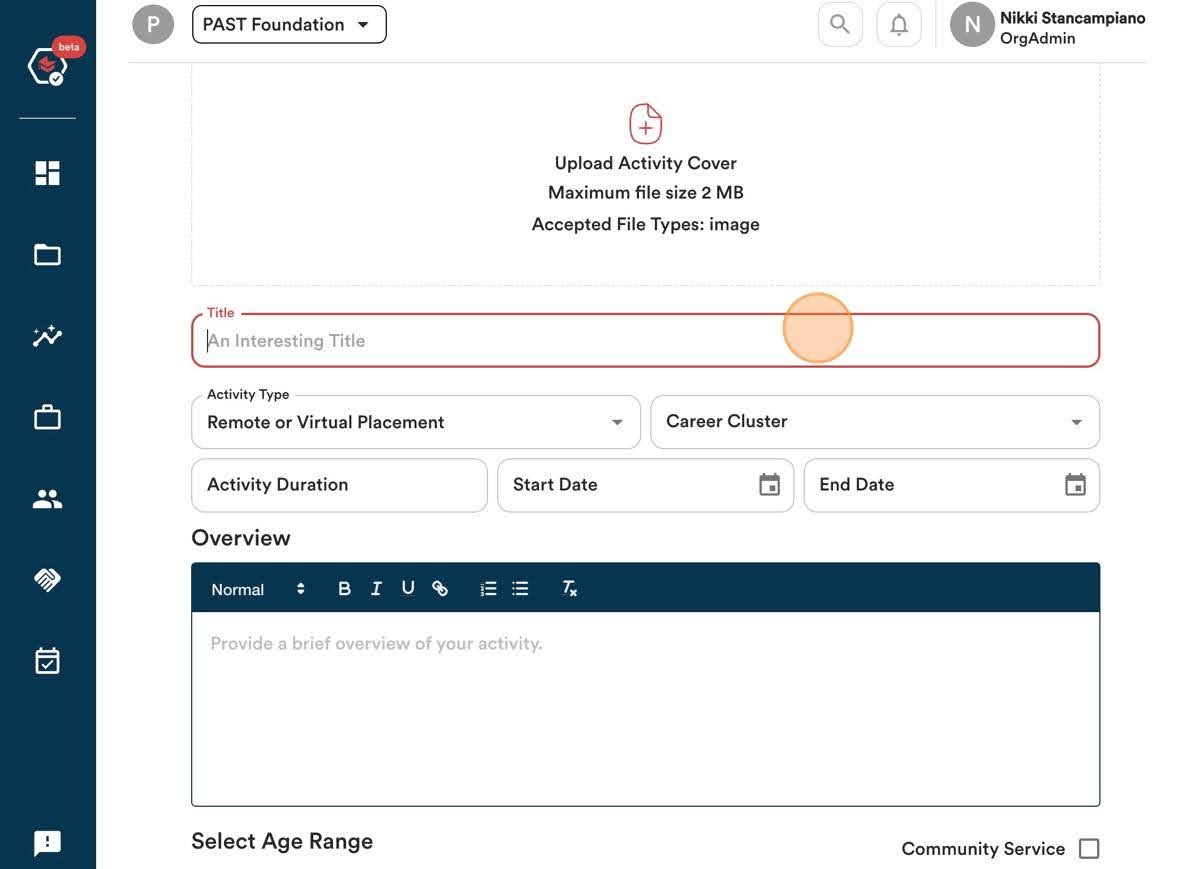
Task: Open the Start Date calendar picker icon
Action: [769, 485]
